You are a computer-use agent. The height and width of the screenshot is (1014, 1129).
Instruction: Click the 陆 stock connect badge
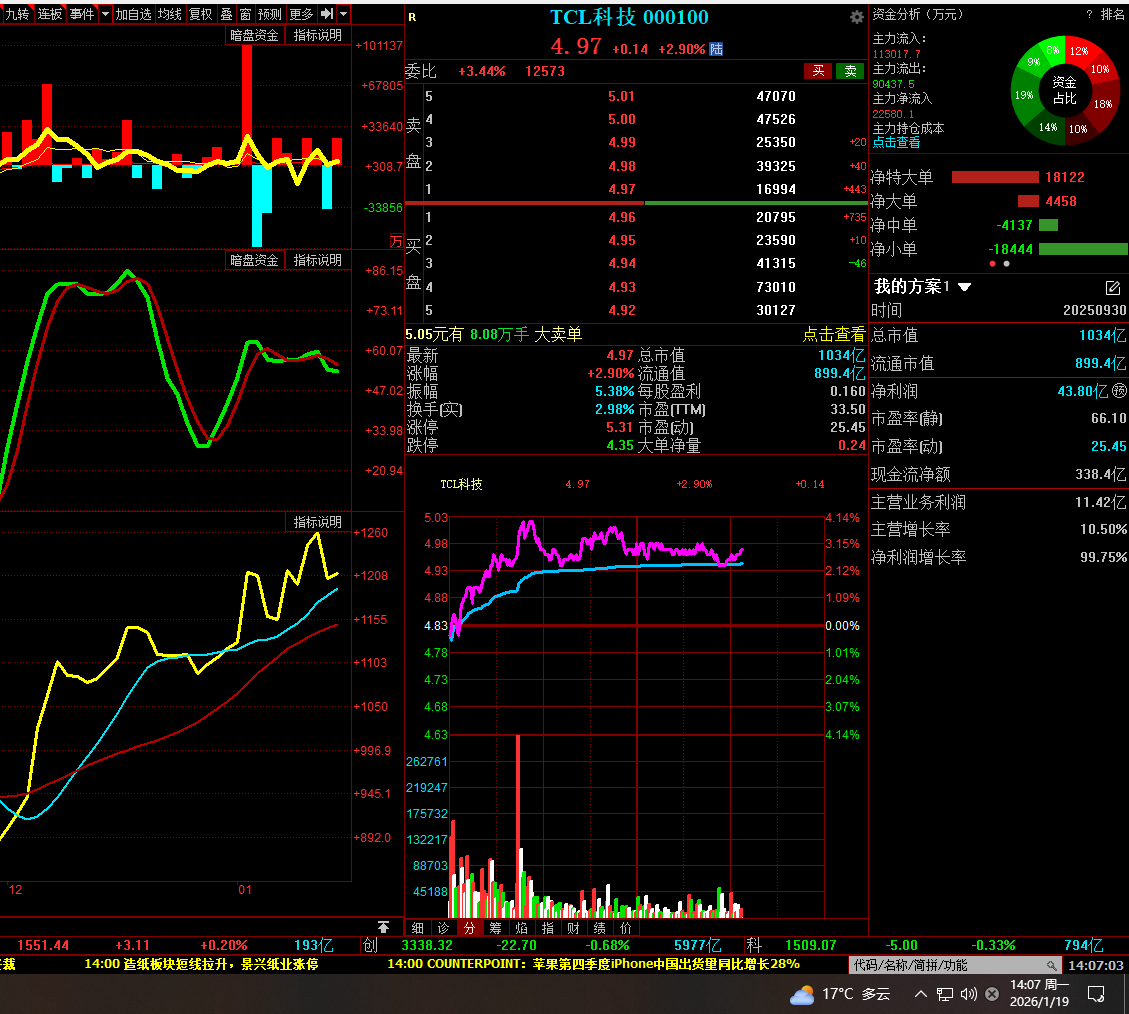click(x=716, y=49)
